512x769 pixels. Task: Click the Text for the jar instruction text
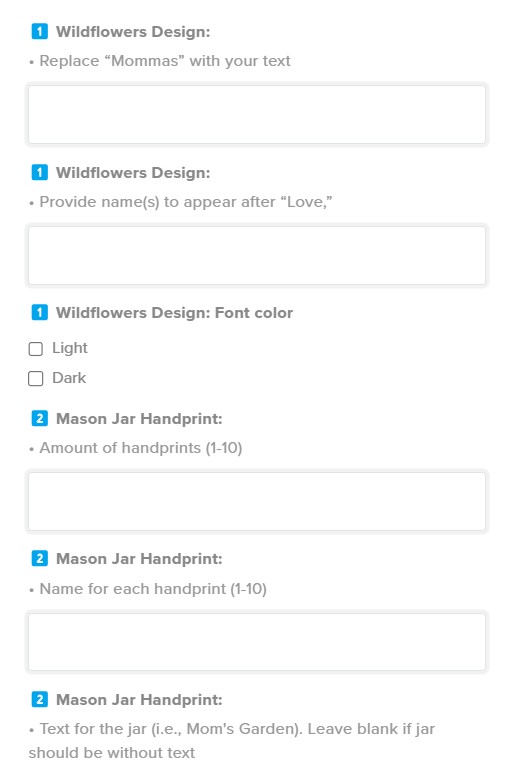(231, 741)
